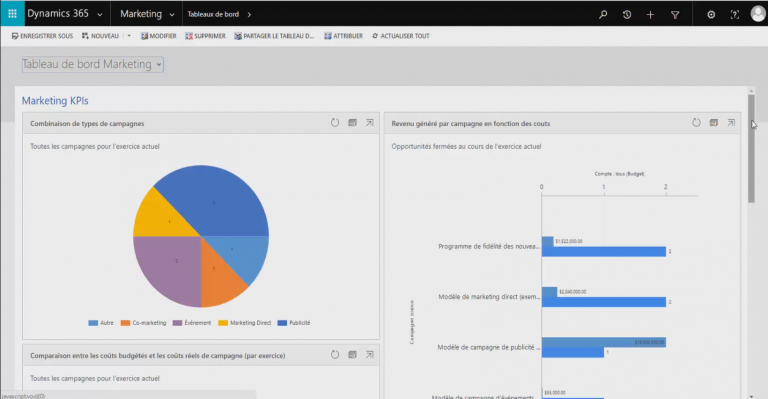
Task: Refresh the Combinaison de types de campagnes chart
Action: tap(335, 123)
